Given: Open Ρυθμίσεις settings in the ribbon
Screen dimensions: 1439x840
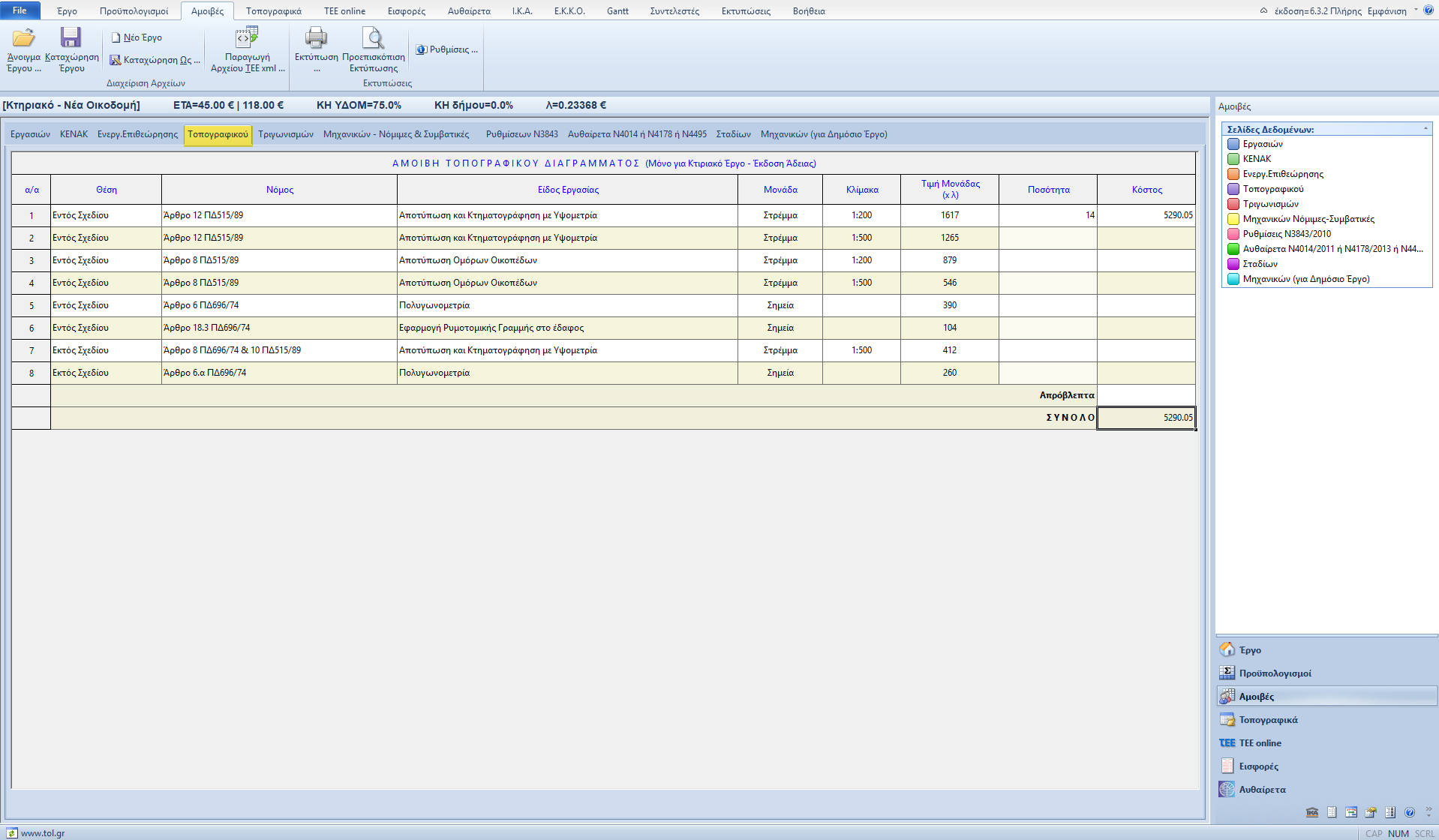Looking at the screenshot, I should (x=447, y=49).
